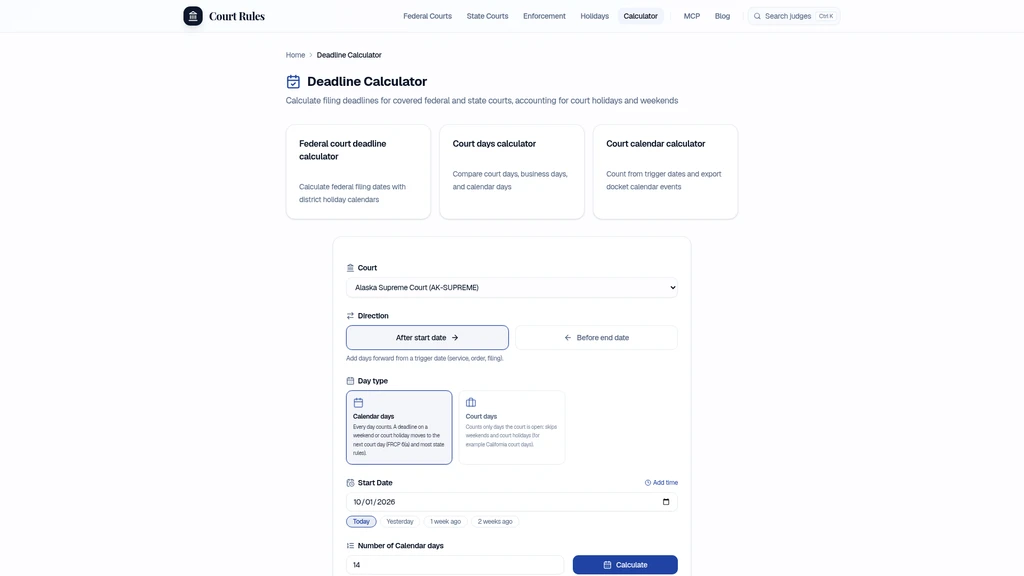
Task: Open the Federal court deadline calculator card
Action: [x=358, y=172]
